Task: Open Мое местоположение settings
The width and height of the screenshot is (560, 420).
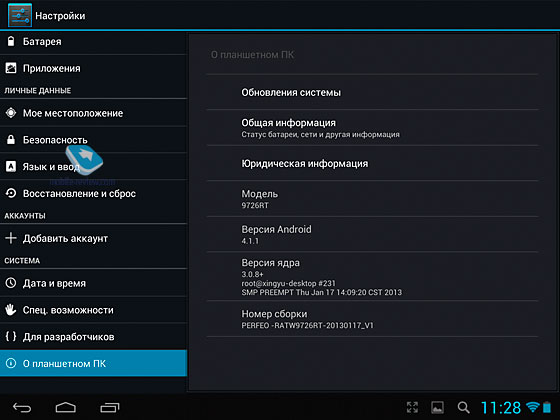Action: coord(94,113)
